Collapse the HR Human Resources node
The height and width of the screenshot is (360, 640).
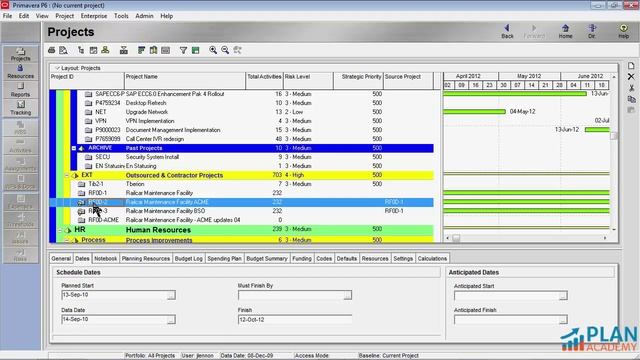[60, 230]
